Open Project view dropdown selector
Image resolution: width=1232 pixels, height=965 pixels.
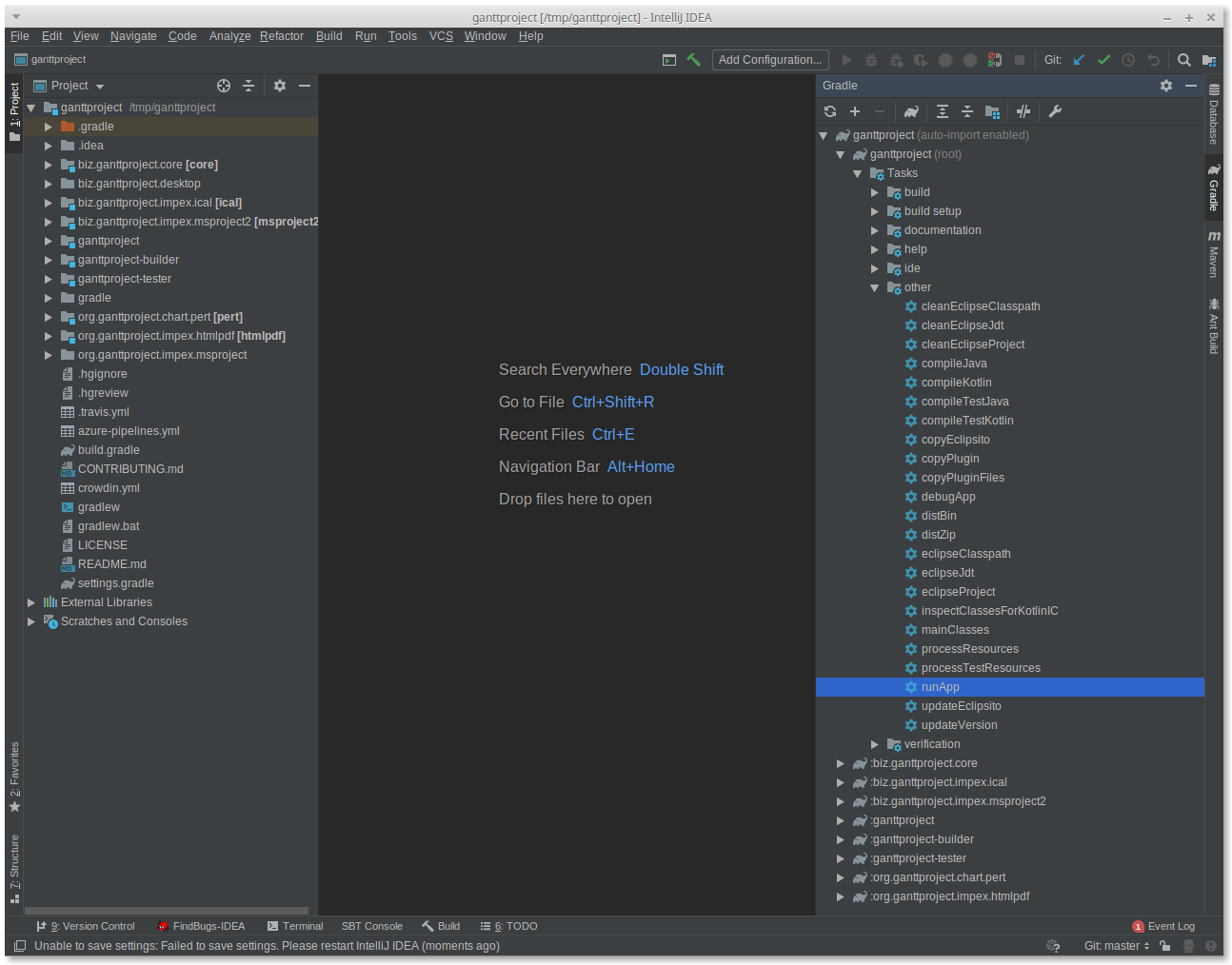point(69,86)
